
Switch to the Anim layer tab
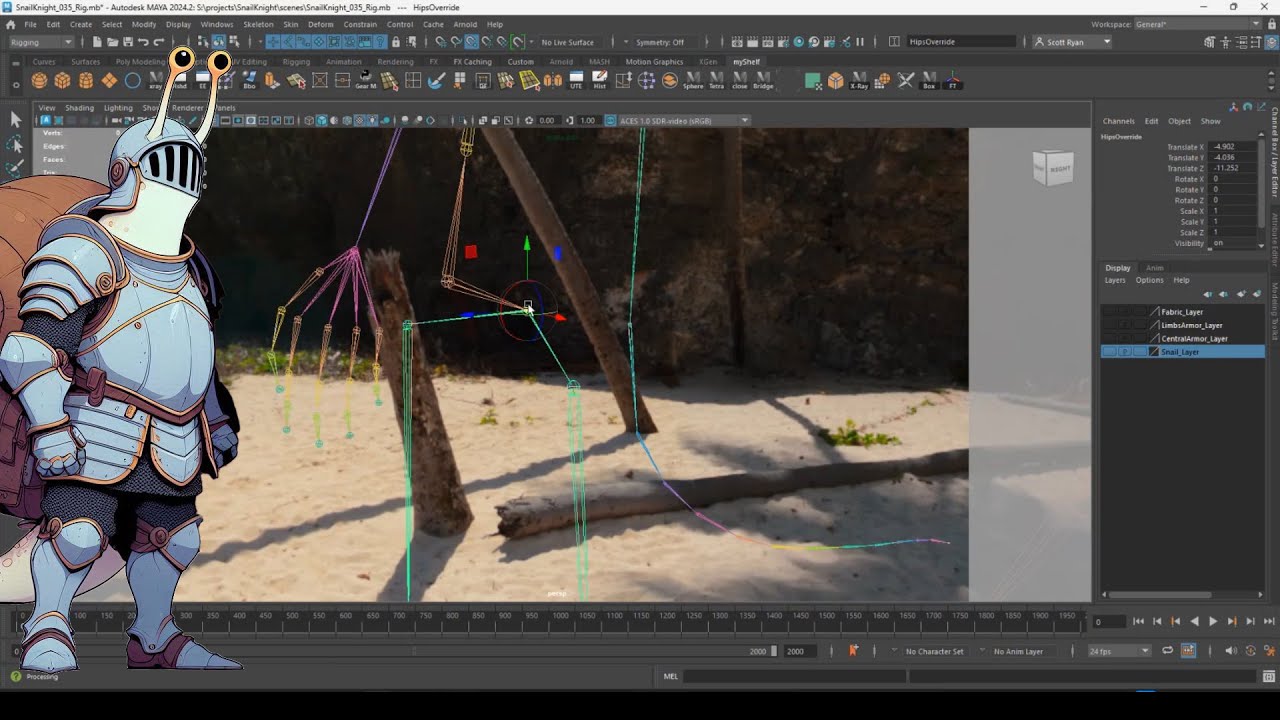1154,268
